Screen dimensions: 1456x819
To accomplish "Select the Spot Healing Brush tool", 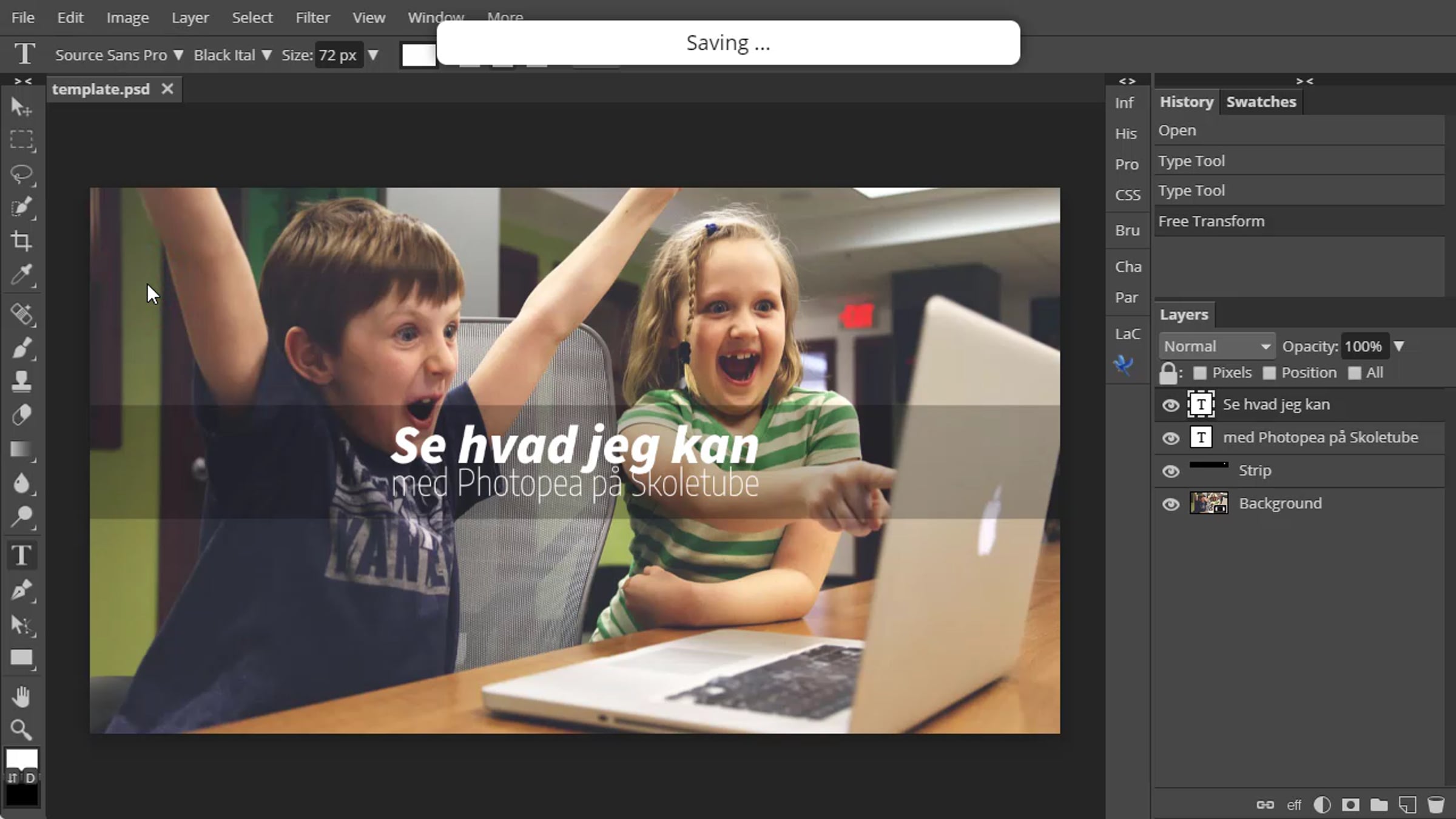I will [x=21, y=314].
